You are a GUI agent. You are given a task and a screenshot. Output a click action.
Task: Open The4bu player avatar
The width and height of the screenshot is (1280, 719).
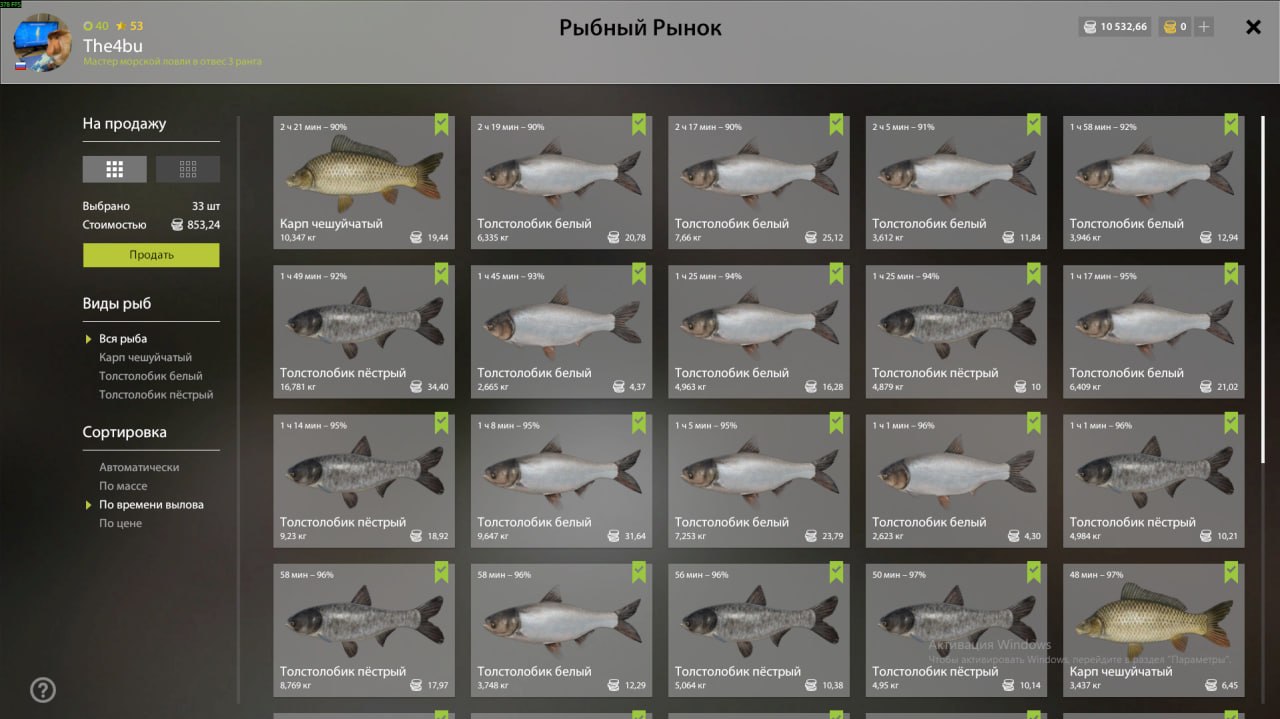click(42, 43)
